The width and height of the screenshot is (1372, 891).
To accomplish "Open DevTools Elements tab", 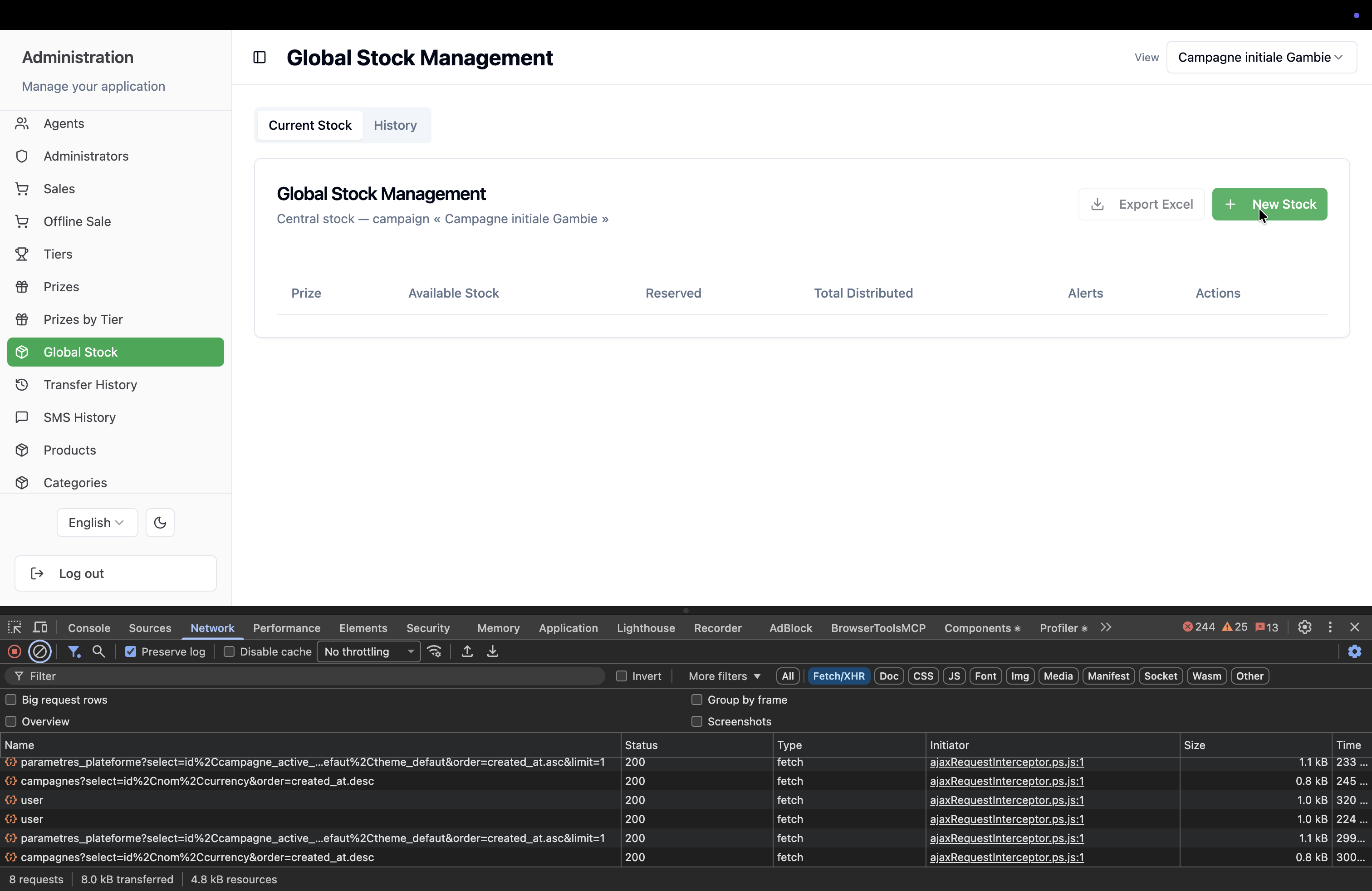I will (363, 627).
